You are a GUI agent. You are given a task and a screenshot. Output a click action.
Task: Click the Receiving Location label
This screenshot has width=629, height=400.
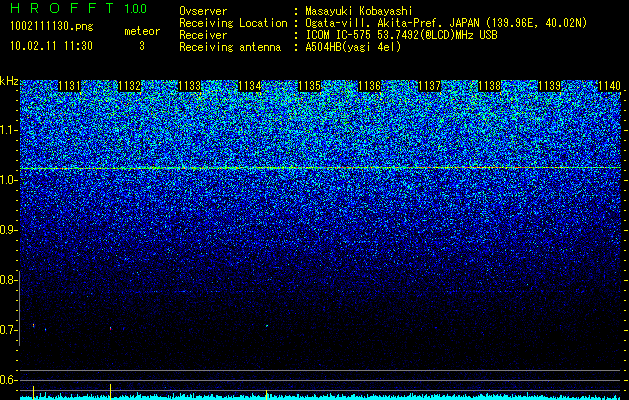tap(233, 23)
